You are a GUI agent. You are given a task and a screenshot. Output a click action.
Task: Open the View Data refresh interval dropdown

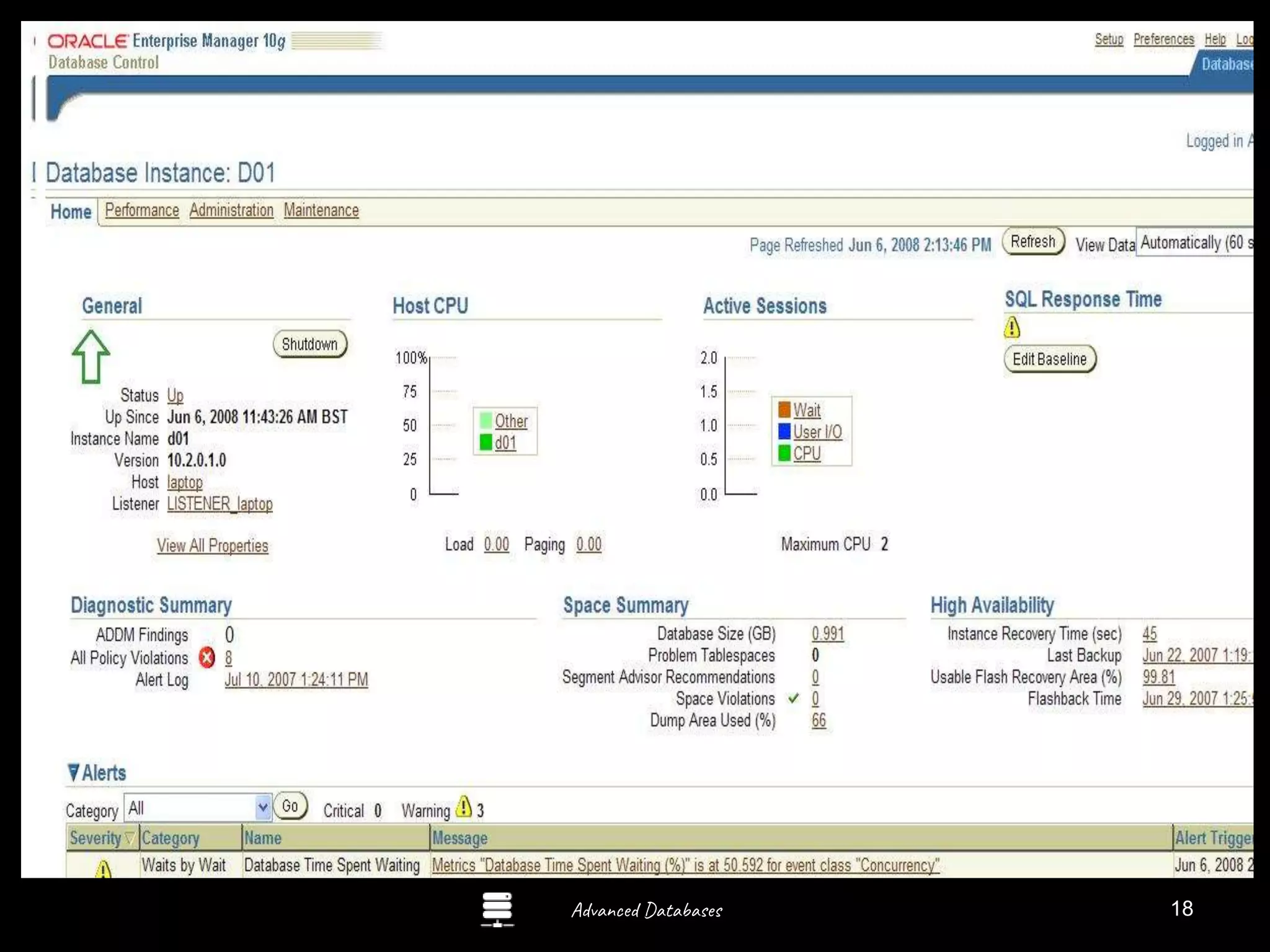coord(1194,242)
